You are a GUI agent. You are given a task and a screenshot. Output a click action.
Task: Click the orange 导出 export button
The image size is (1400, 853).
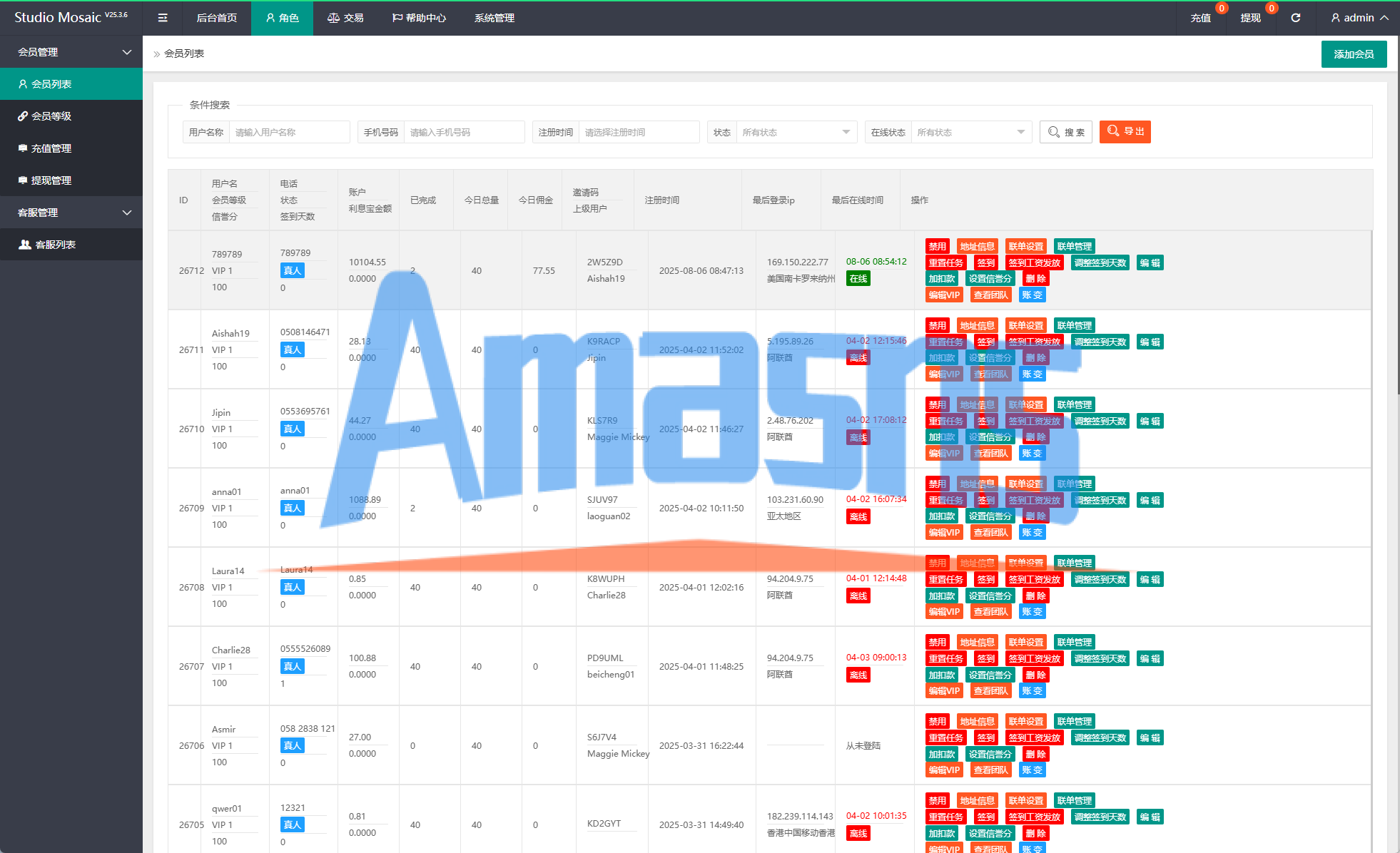click(1125, 132)
